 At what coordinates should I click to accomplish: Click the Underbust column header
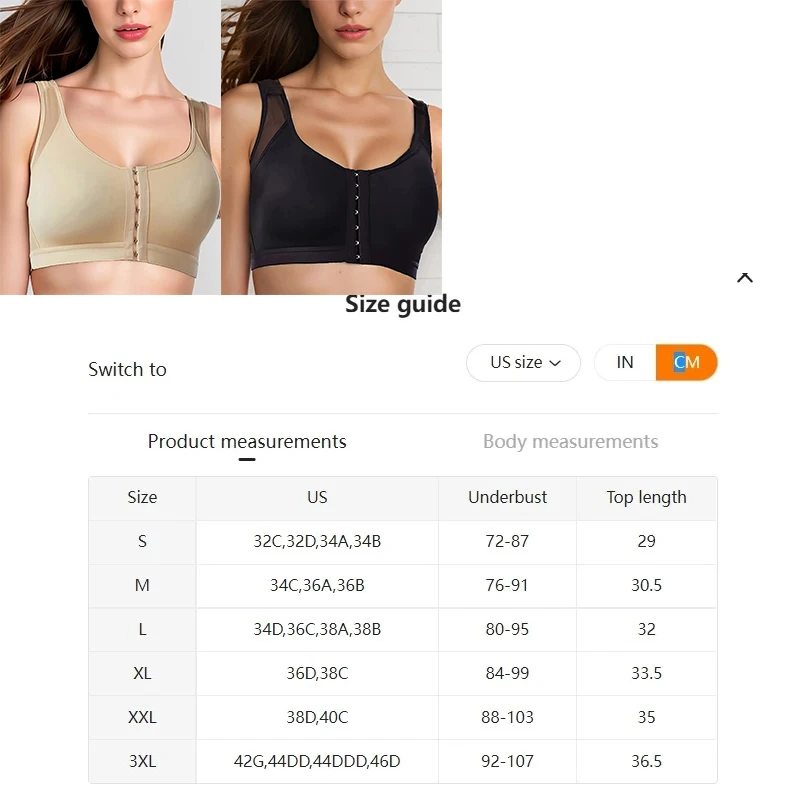tap(507, 497)
